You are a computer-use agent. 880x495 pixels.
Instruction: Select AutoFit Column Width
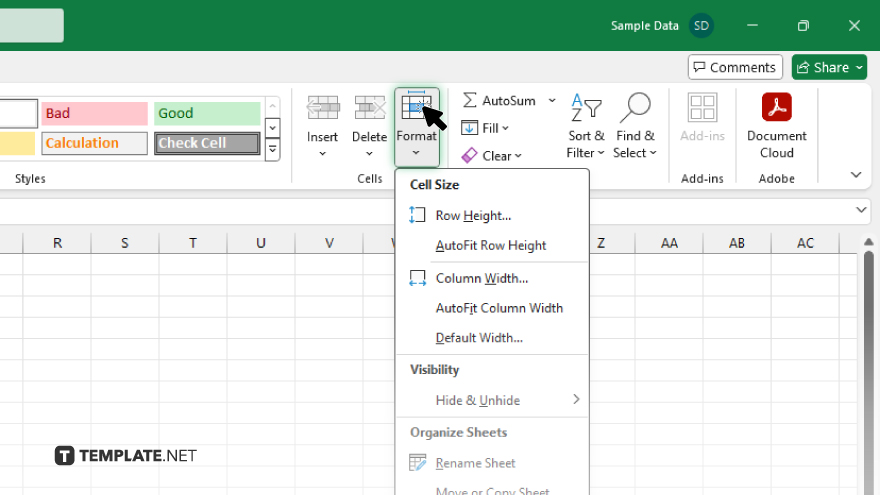coord(499,308)
